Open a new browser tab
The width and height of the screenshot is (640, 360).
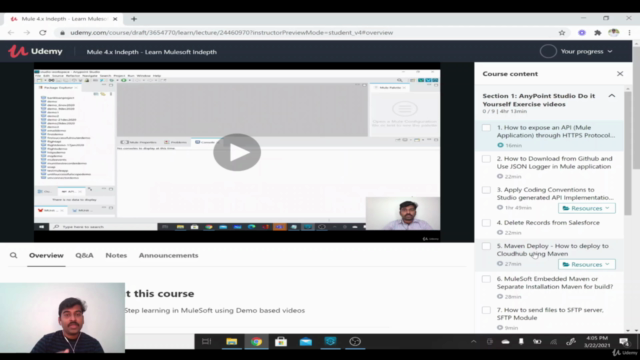[x=134, y=19]
